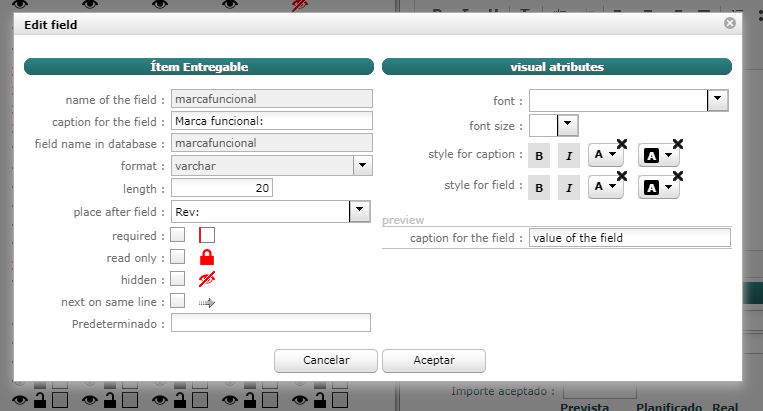Open field background color picker

point(658,187)
